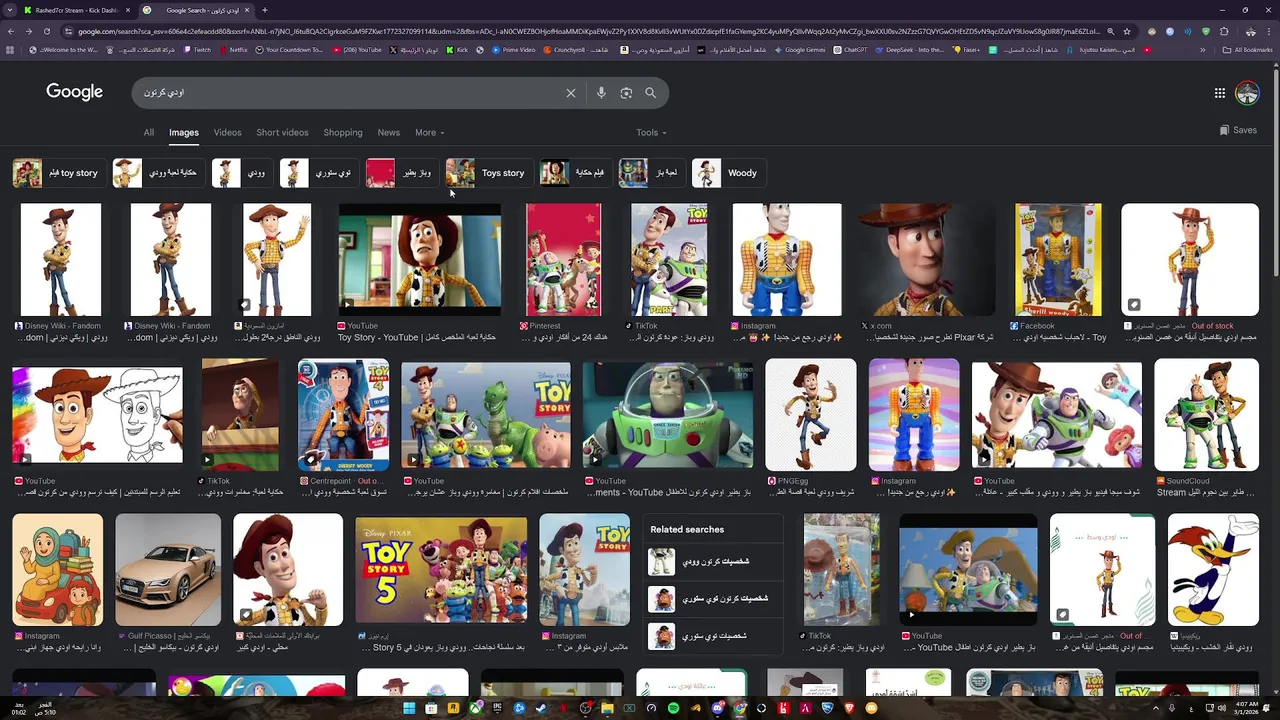Open Rockstar Games Launcher from taskbar
Image resolution: width=1280 pixels, height=720 pixels.
(x=453, y=708)
